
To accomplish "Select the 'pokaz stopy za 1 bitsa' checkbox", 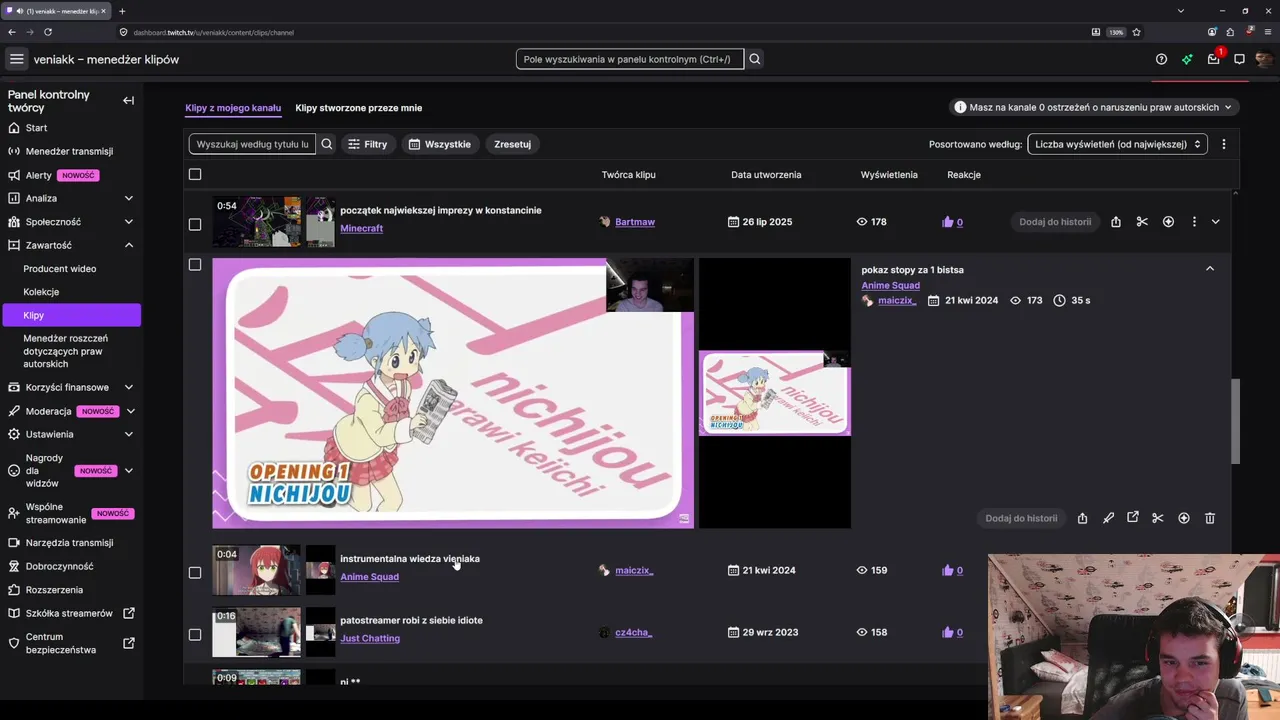I will coord(195,265).
